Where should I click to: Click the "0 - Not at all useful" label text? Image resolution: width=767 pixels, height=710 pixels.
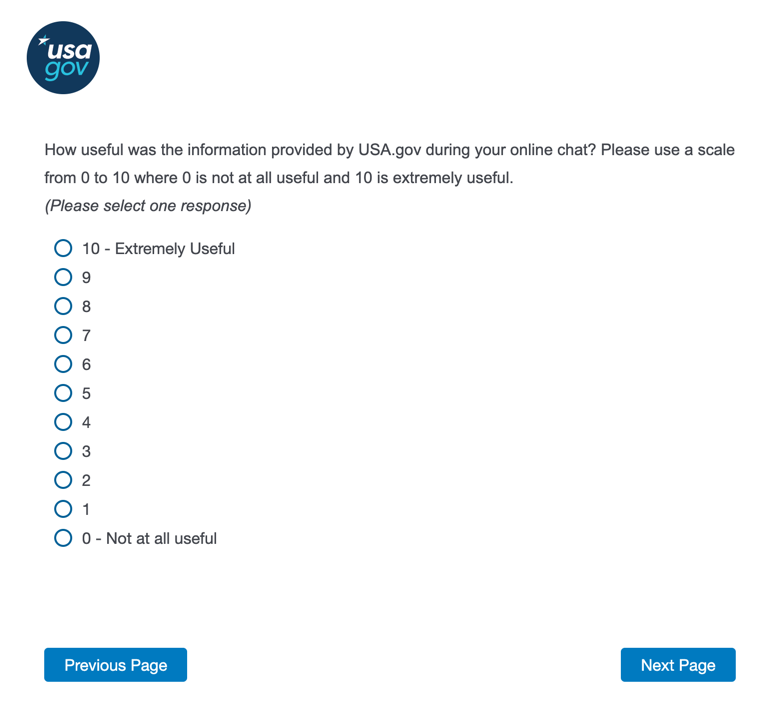pyautogui.click(x=149, y=538)
